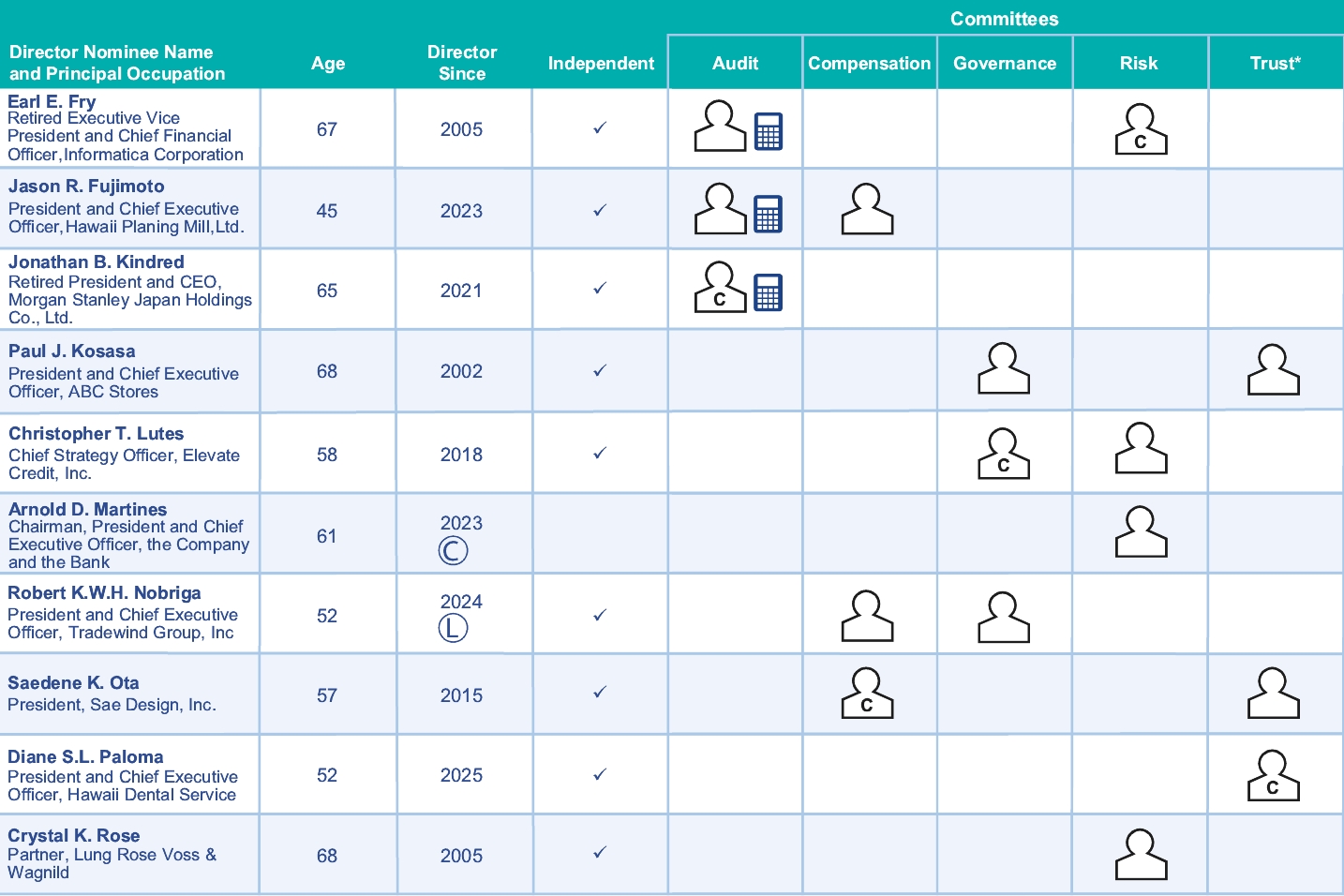
Task: Click the Committees heading at the top
Action: (1004, 19)
